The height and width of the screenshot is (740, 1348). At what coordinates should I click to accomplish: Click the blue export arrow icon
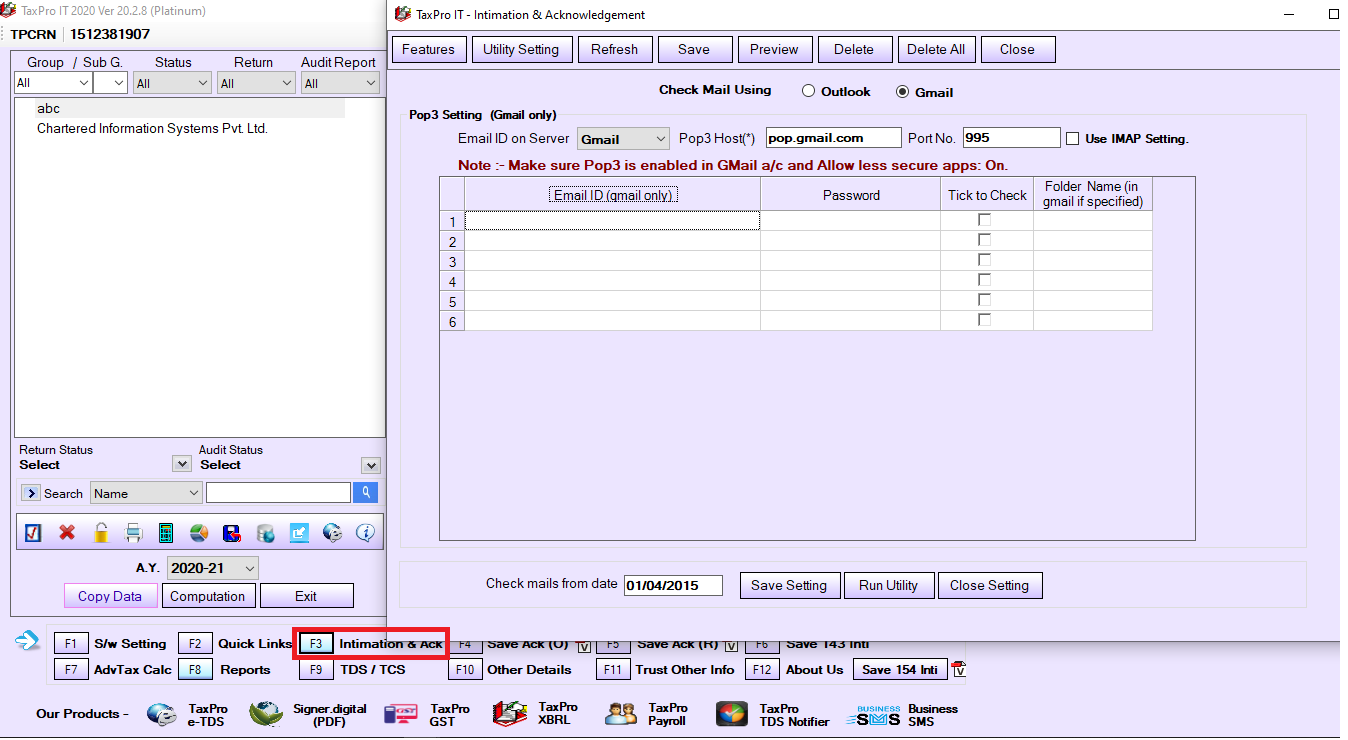299,533
